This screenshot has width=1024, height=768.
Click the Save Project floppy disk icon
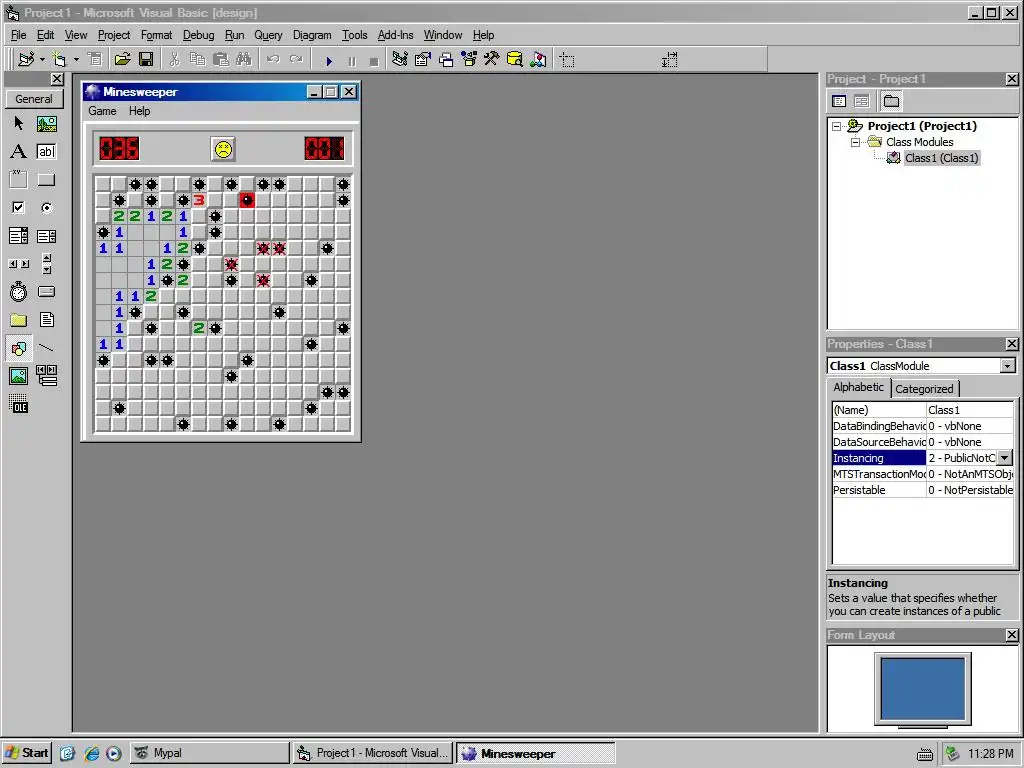point(146,59)
